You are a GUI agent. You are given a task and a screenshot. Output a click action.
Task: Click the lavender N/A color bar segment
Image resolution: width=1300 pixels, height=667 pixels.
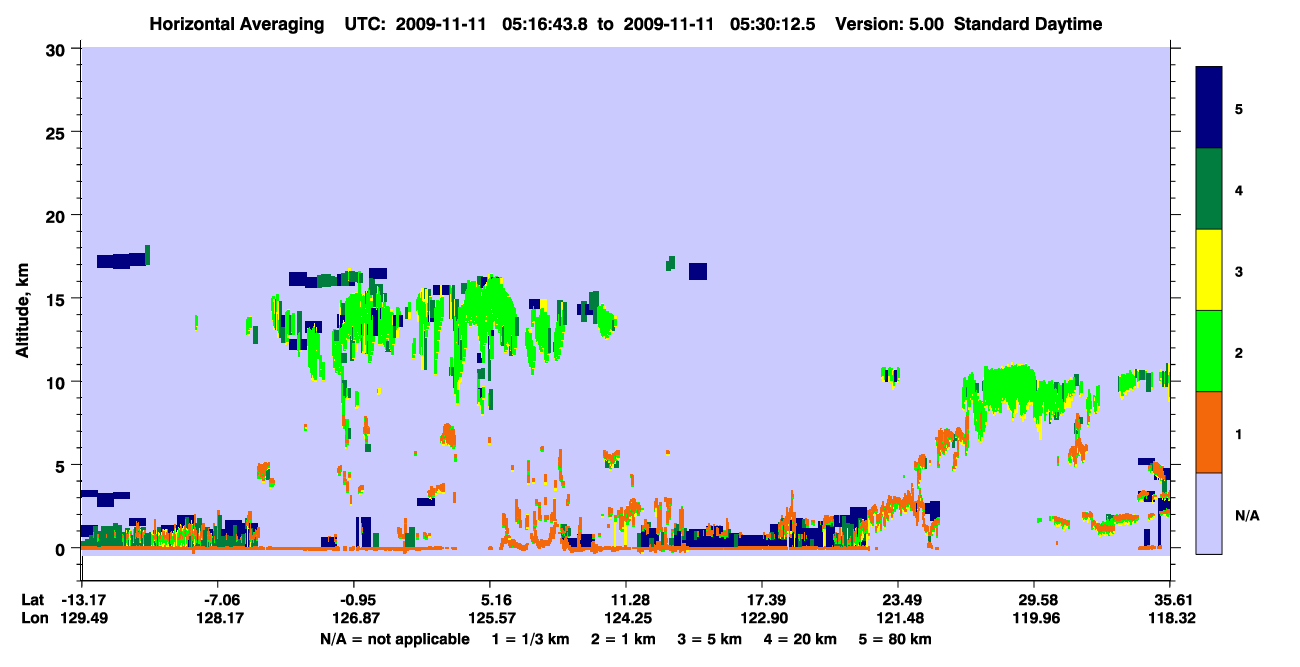(x=1209, y=513)
